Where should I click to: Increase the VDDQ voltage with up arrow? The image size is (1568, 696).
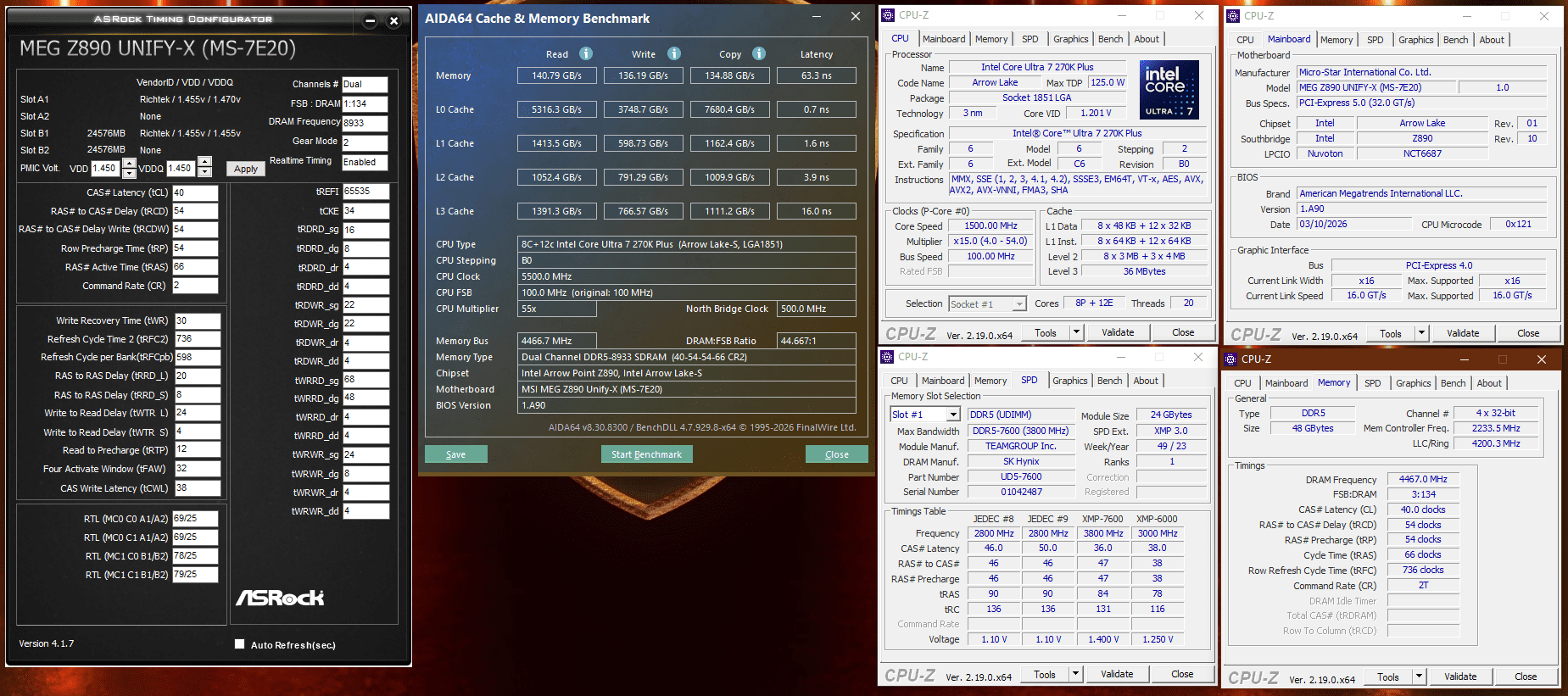pyautogui.click(x=204, y=161)
